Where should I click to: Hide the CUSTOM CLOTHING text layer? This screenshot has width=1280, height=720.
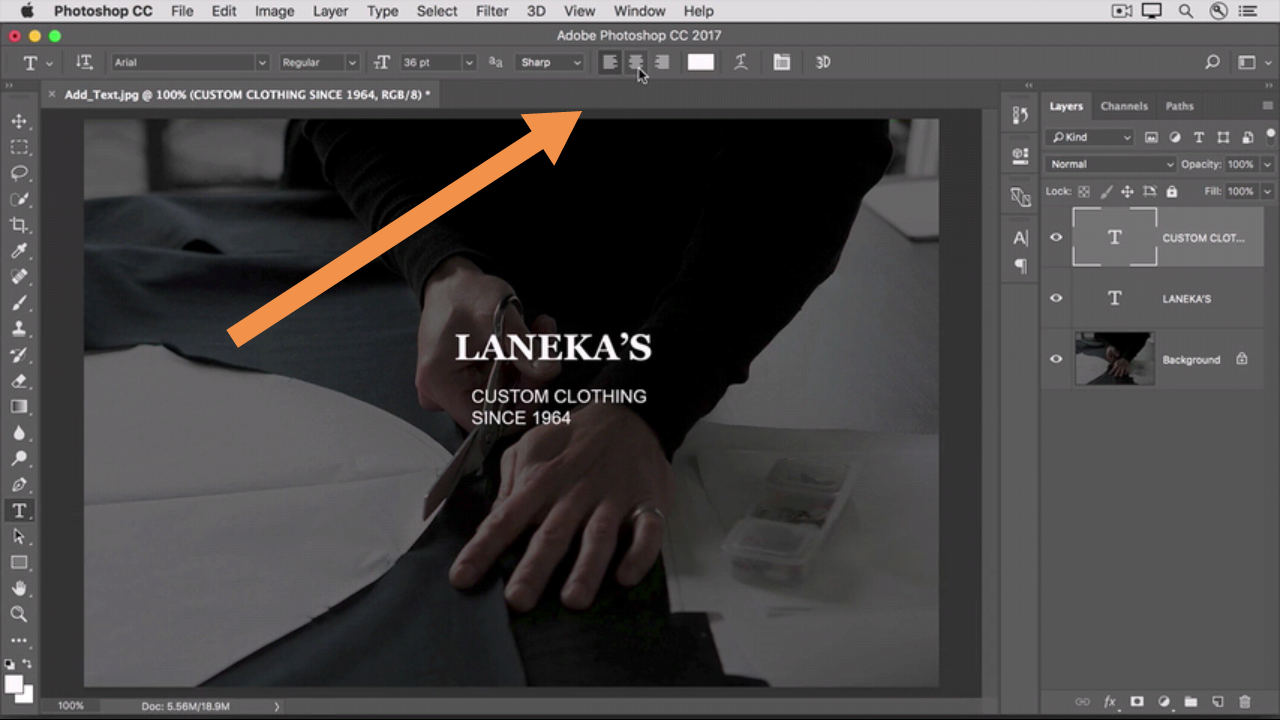(1056, 238)
